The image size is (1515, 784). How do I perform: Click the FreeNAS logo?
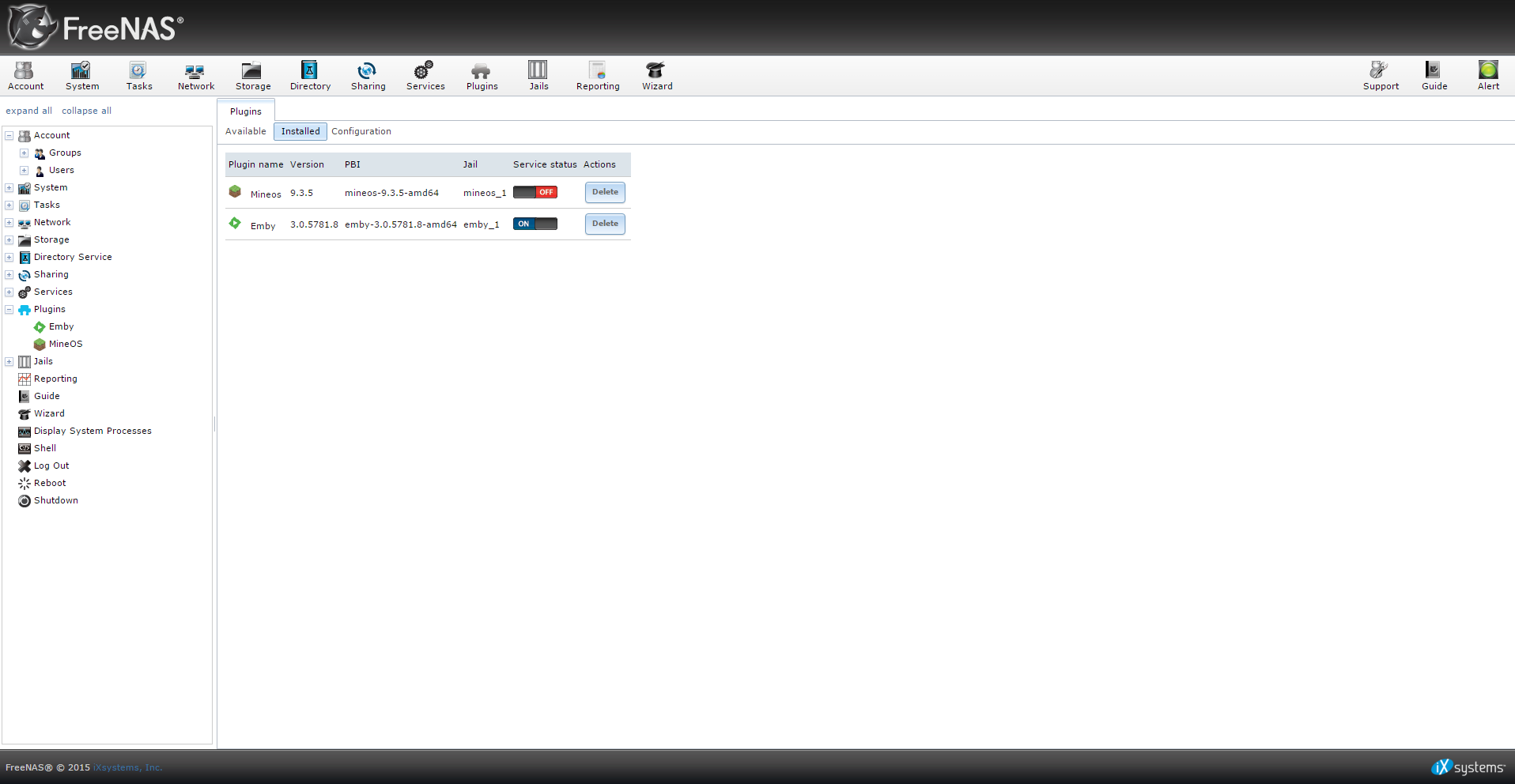[x=96, y=27]
